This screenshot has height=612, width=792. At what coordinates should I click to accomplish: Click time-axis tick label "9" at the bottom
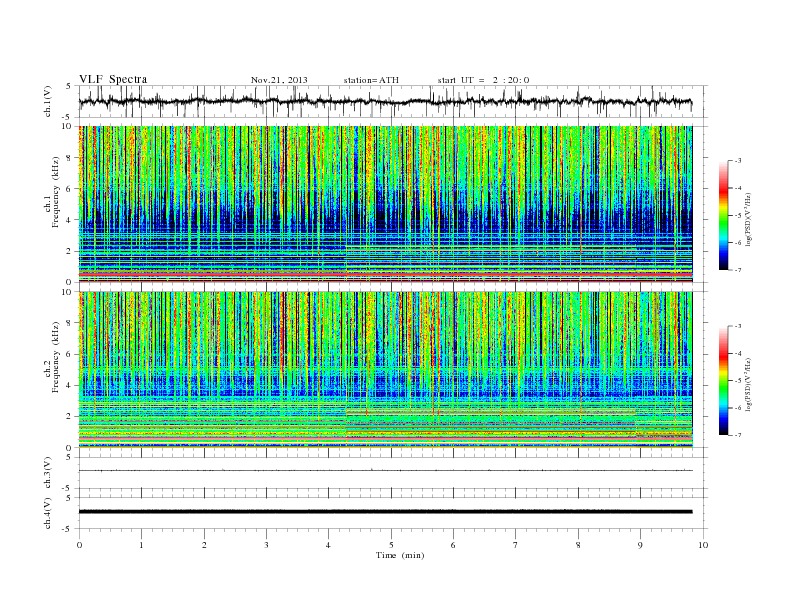coord(640,545)
